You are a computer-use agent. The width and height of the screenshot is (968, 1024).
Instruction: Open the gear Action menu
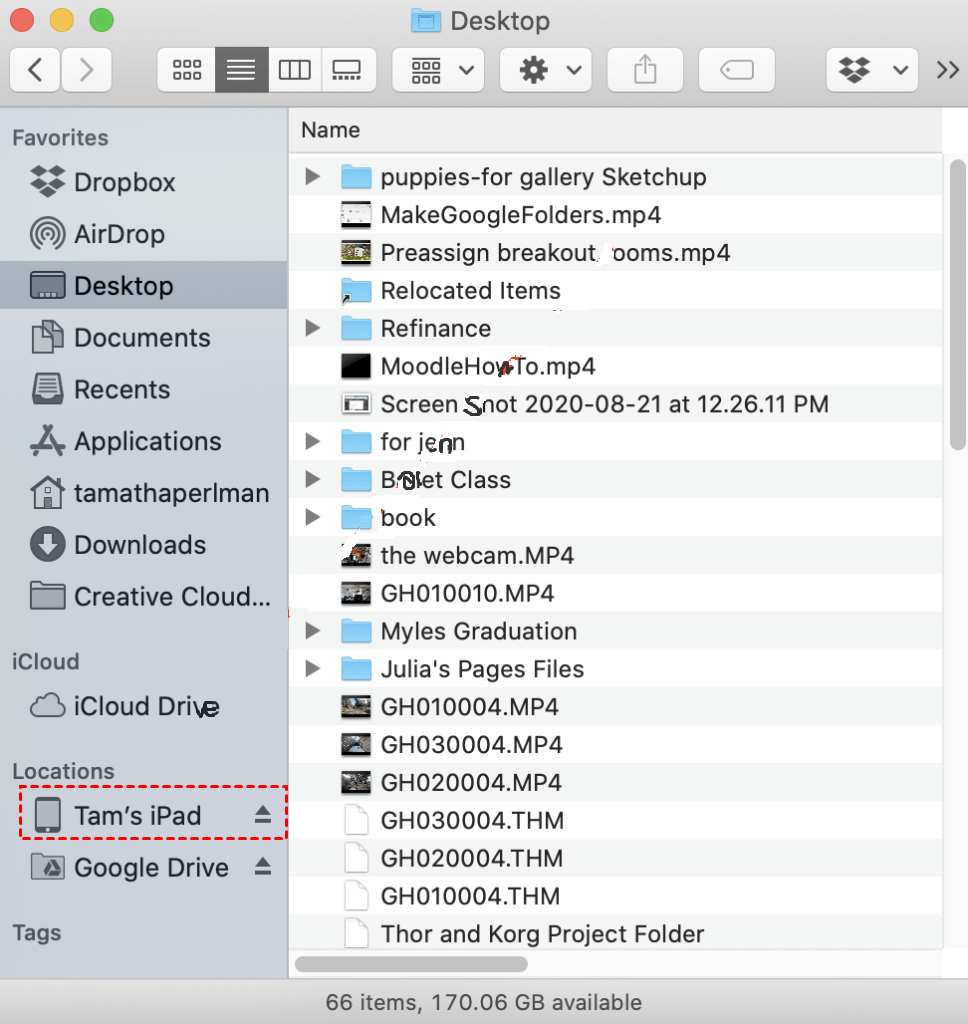[x=546, y=70]
